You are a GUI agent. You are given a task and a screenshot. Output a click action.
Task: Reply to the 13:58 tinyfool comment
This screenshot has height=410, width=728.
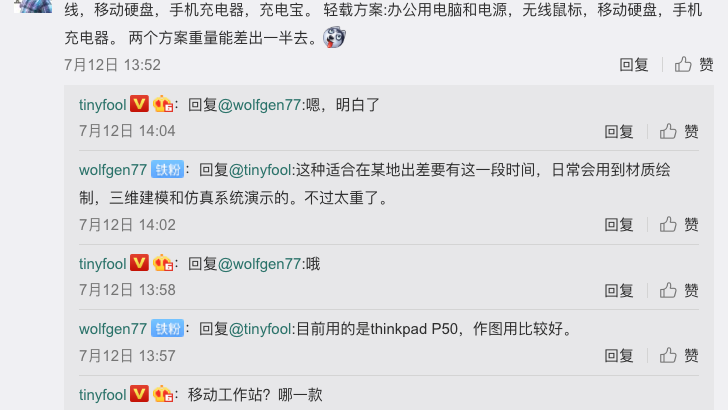[x=619, y=291]
